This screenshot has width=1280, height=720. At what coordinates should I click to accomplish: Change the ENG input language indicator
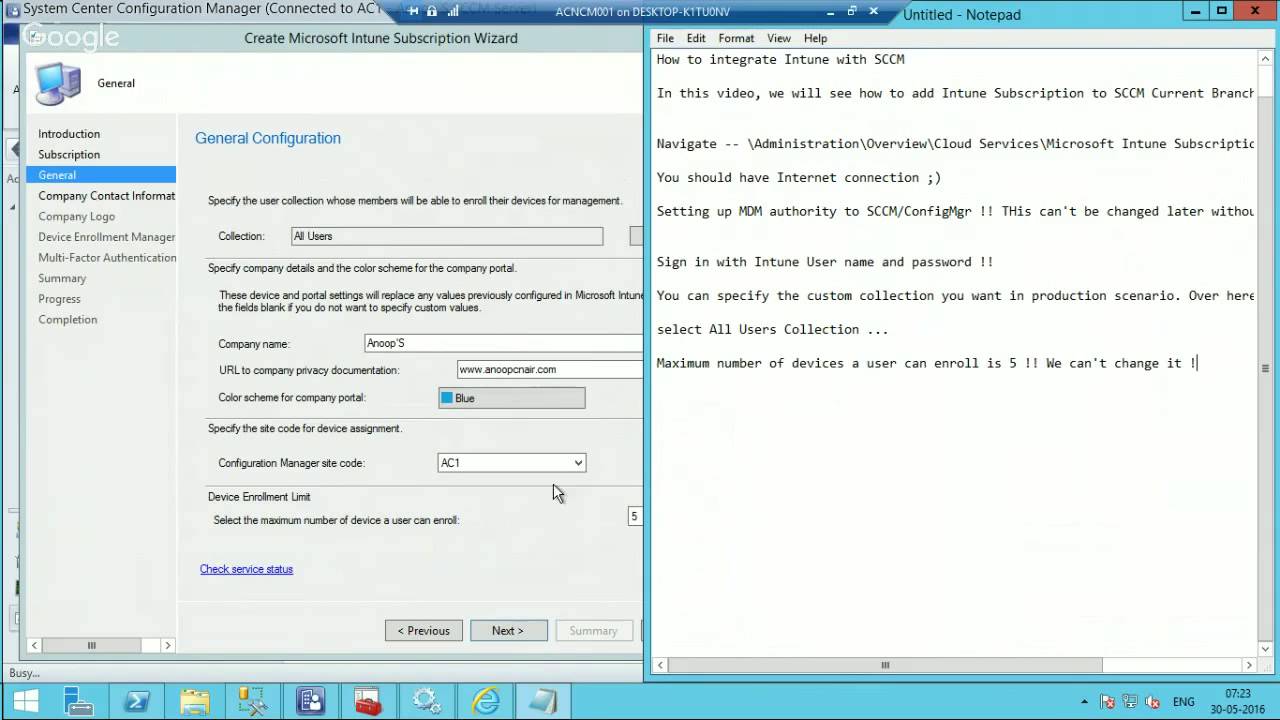[x=1184, y=702]
